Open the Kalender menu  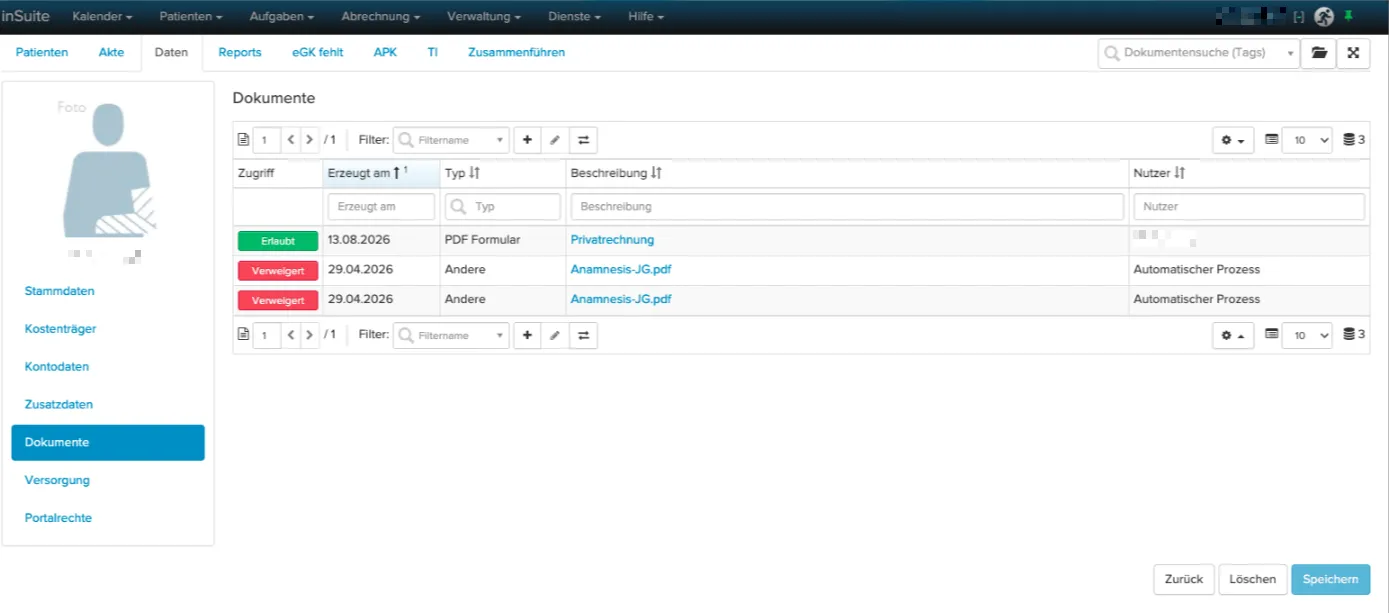103,17
